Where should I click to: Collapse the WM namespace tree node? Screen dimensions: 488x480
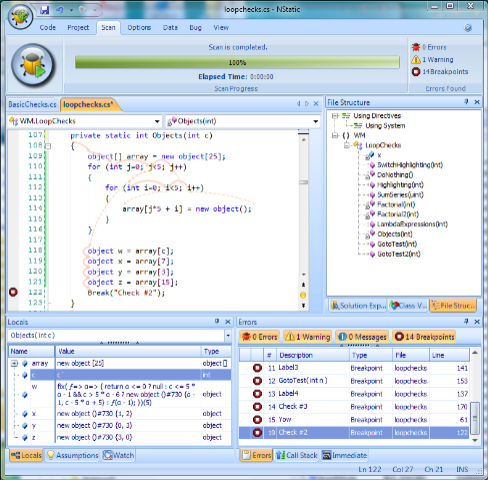click(335, 135)
